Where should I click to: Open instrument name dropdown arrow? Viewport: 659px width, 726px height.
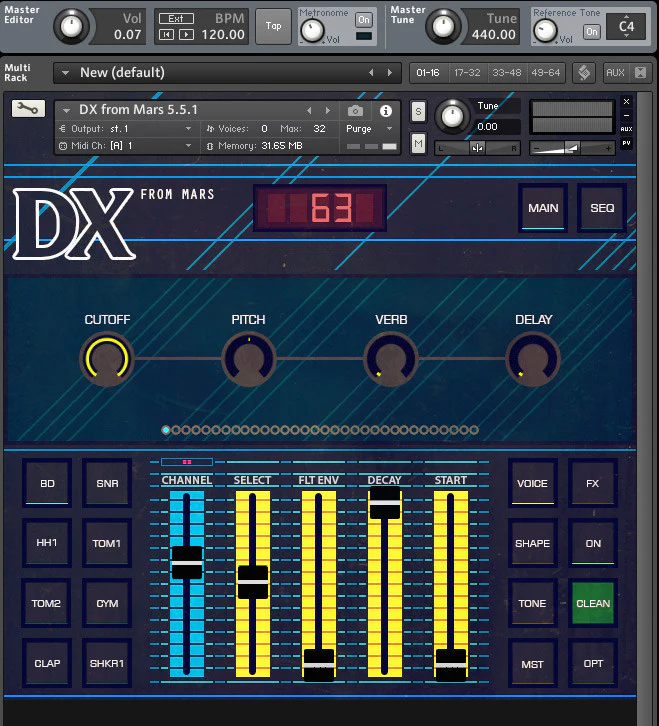(66, 111)
